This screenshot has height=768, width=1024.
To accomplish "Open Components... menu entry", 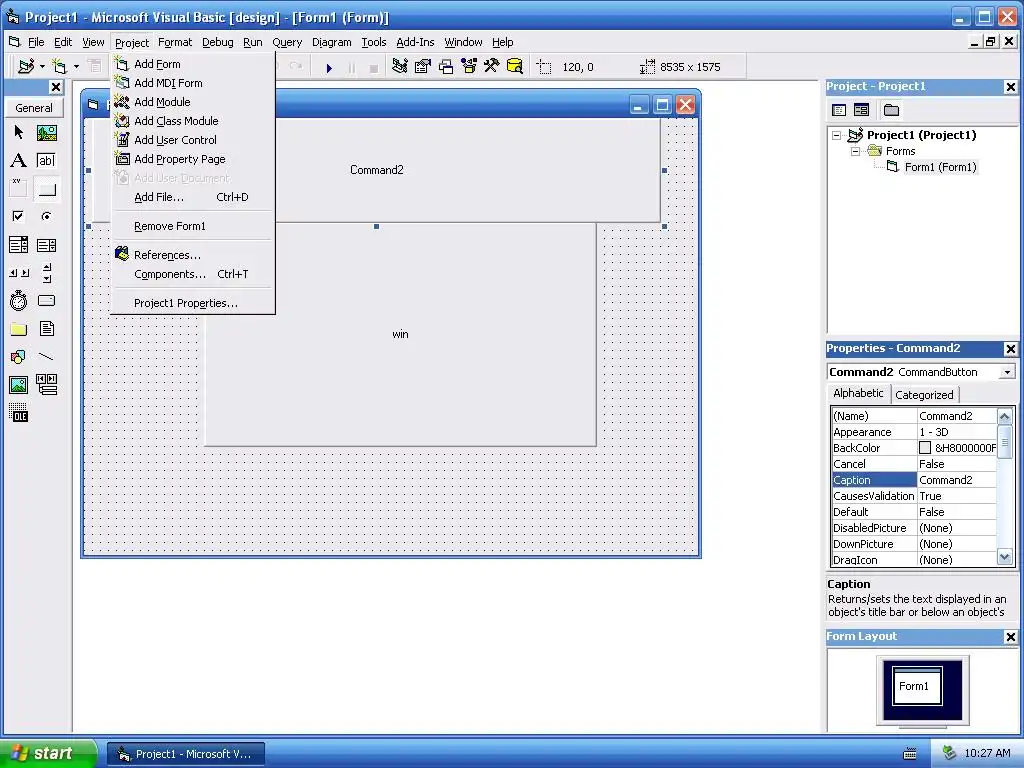I will pos(193,274).
